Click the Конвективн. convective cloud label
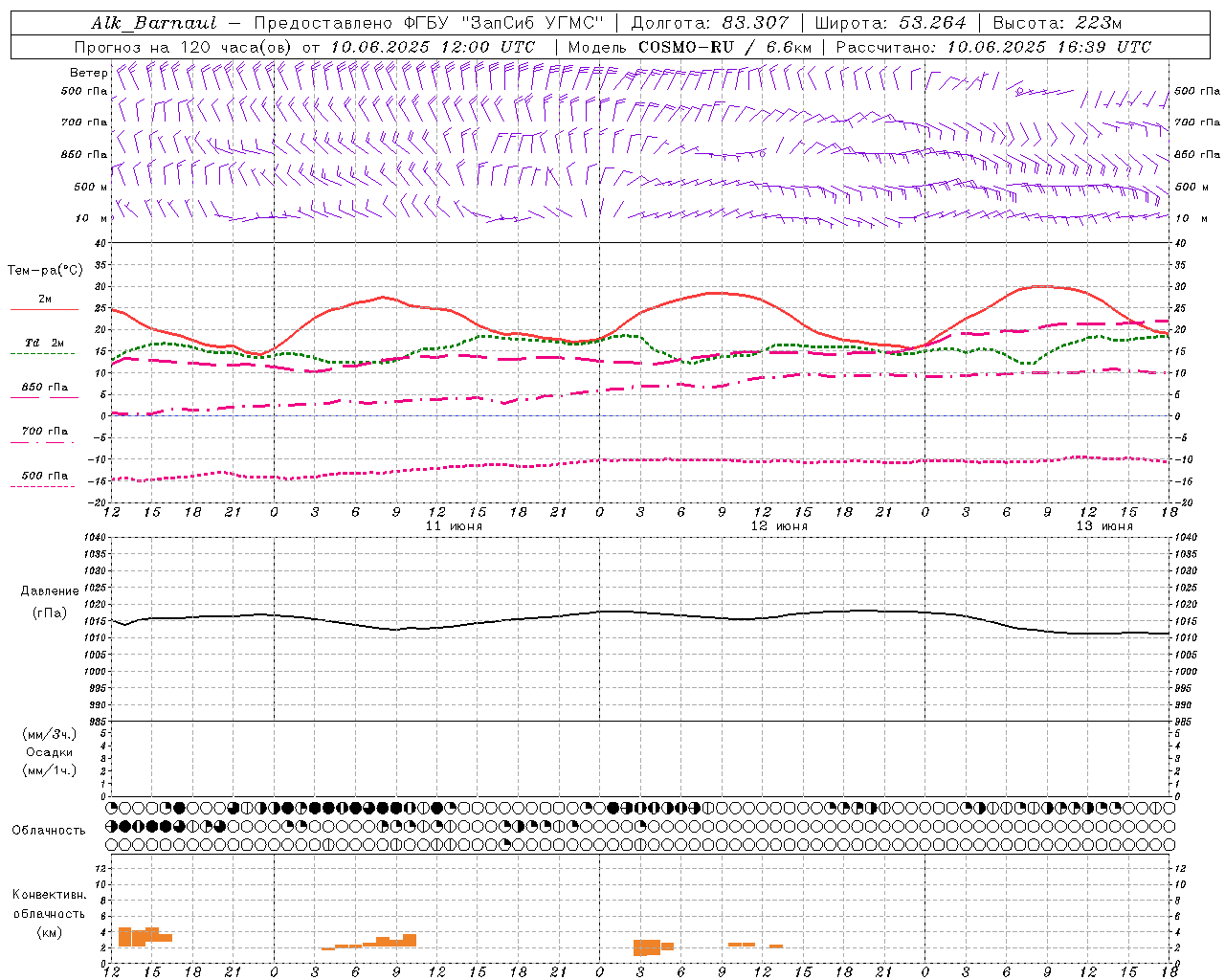This screenshot has width=1225, height=980. [x=49, y=895]
